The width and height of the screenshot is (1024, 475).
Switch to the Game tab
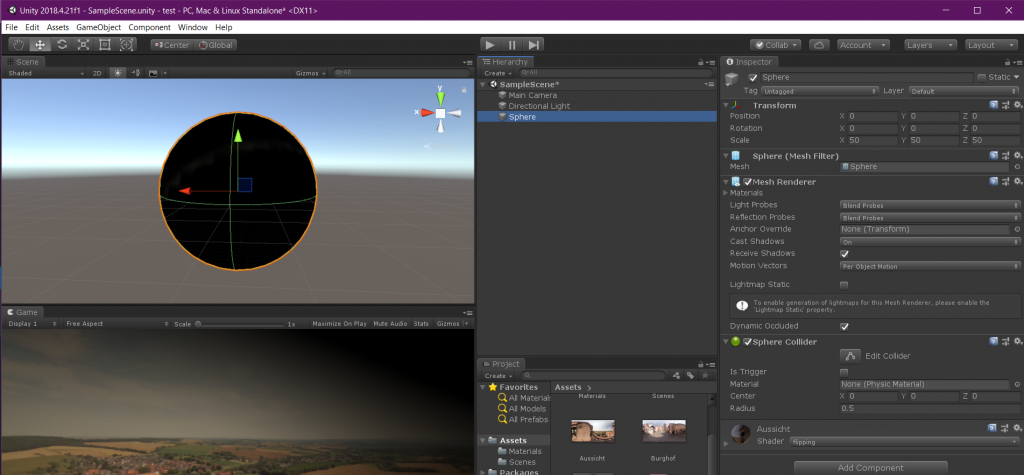tap(22, 312)
